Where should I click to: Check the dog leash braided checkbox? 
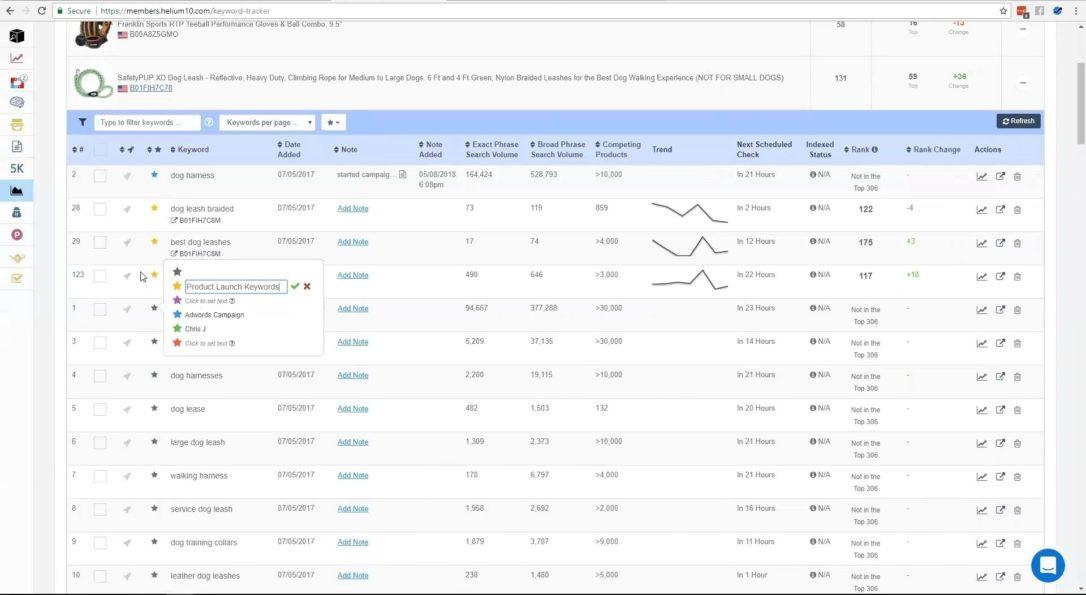100,209
